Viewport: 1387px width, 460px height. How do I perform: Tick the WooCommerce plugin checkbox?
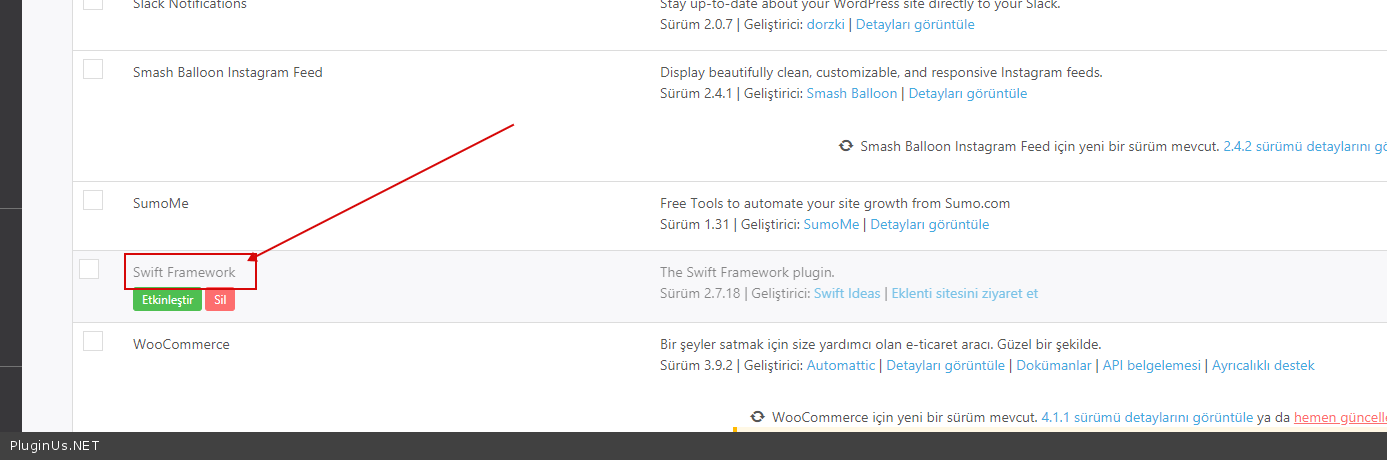93,341
